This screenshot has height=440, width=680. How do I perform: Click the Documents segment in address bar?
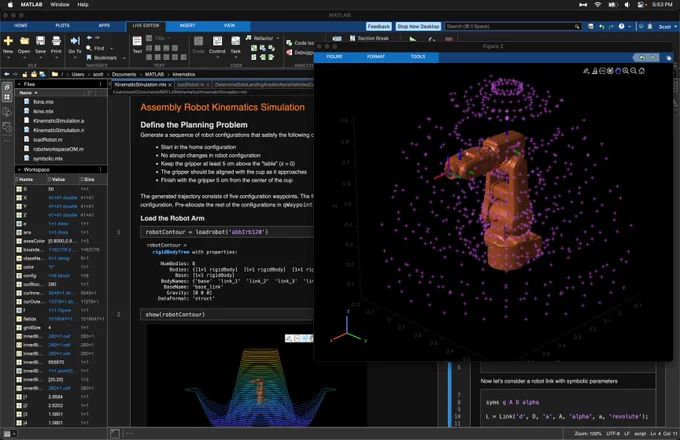point(124,74)
